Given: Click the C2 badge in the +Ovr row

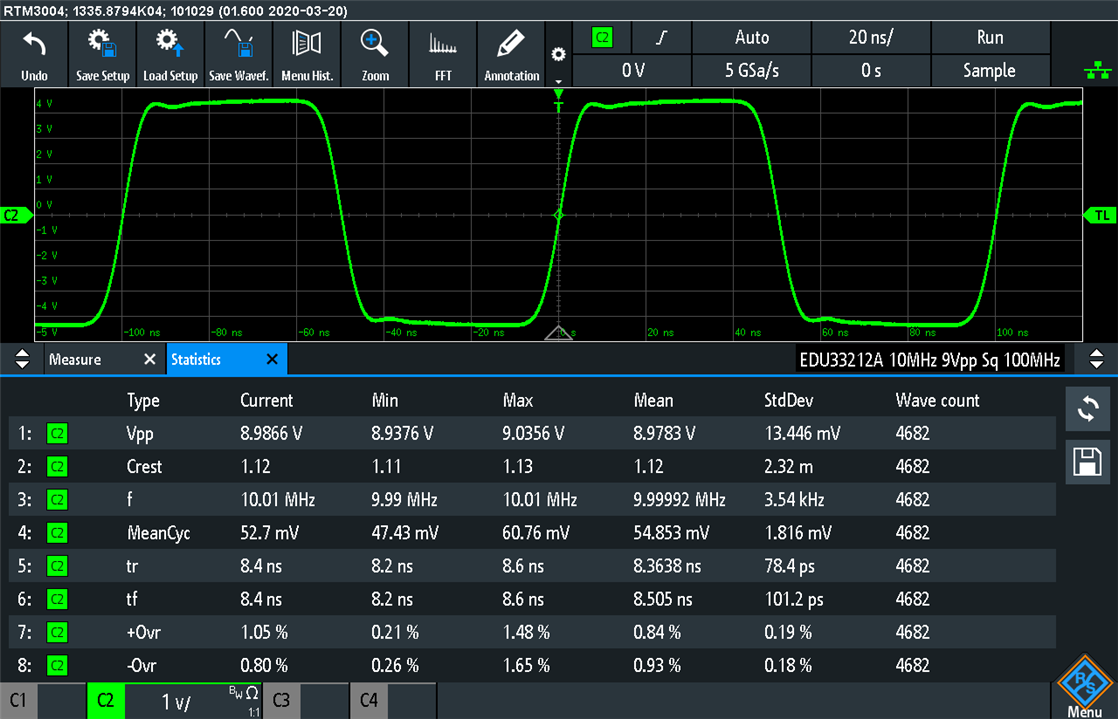Looking at the screenshot, I should point(57,633).
